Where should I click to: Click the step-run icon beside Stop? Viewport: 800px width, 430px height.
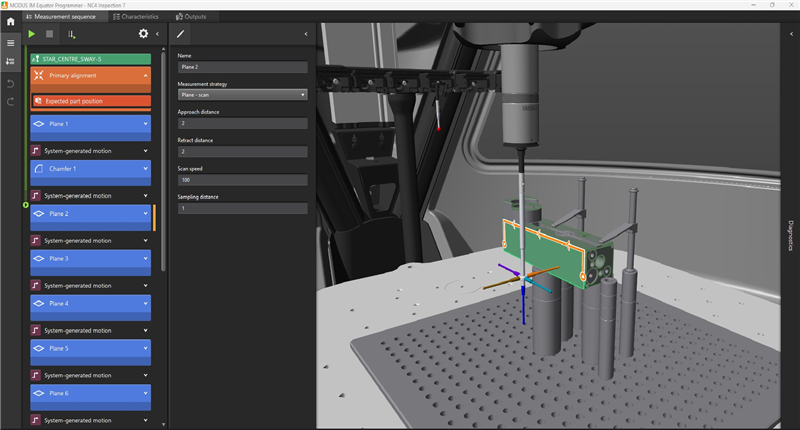point(72,34)
